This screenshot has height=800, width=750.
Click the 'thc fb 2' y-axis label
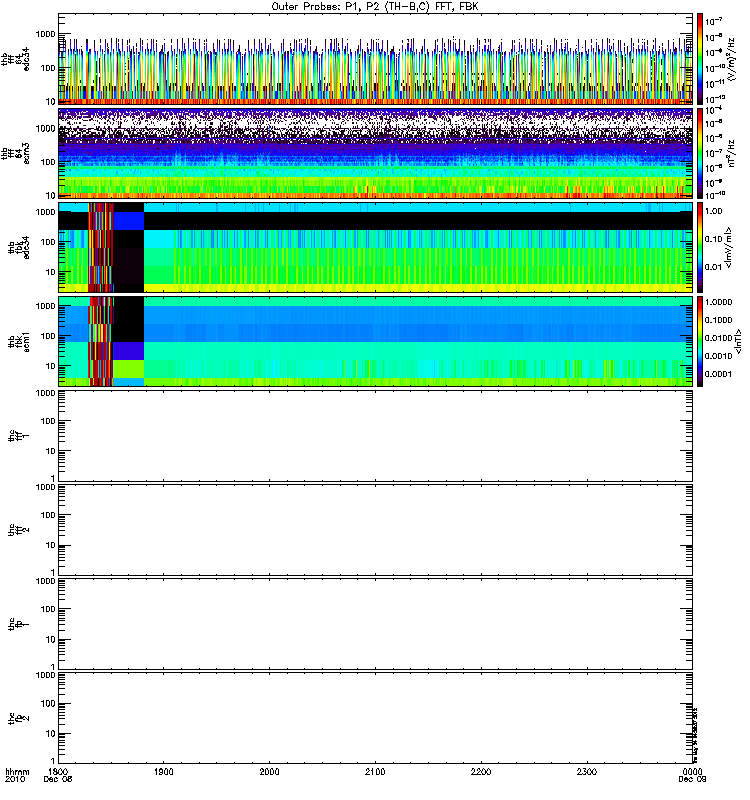tap(19, 718)
